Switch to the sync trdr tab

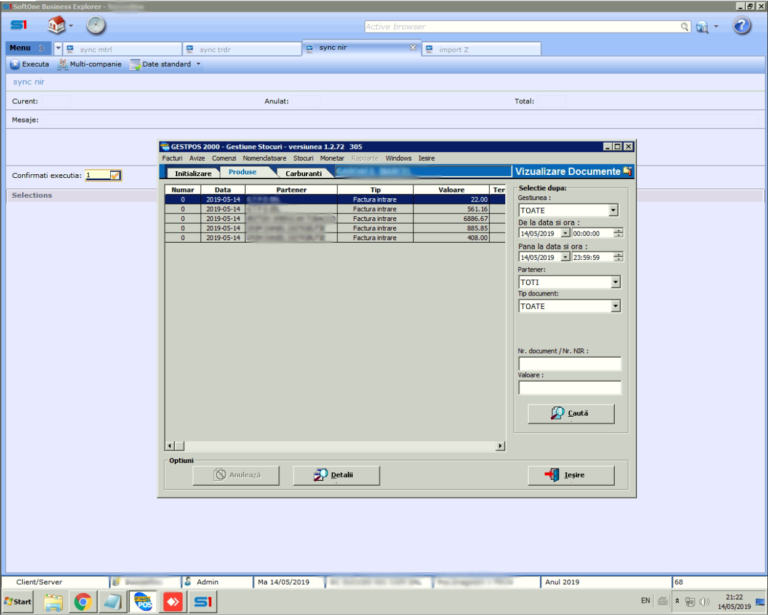(242, 49)
